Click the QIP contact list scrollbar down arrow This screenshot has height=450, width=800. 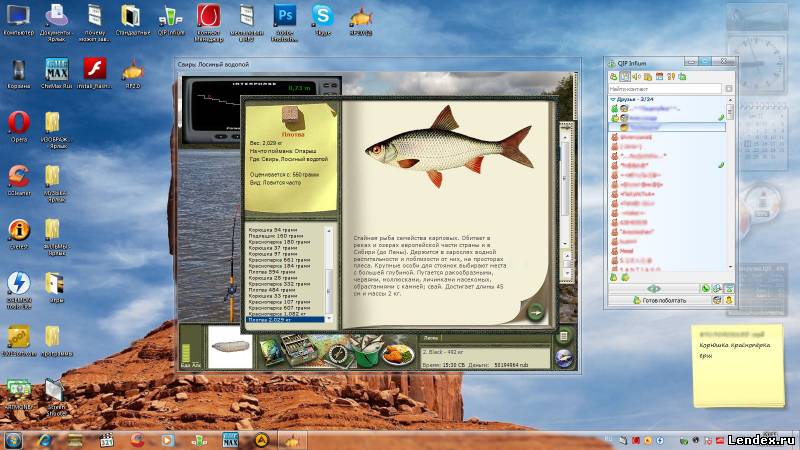click(730, 267)
